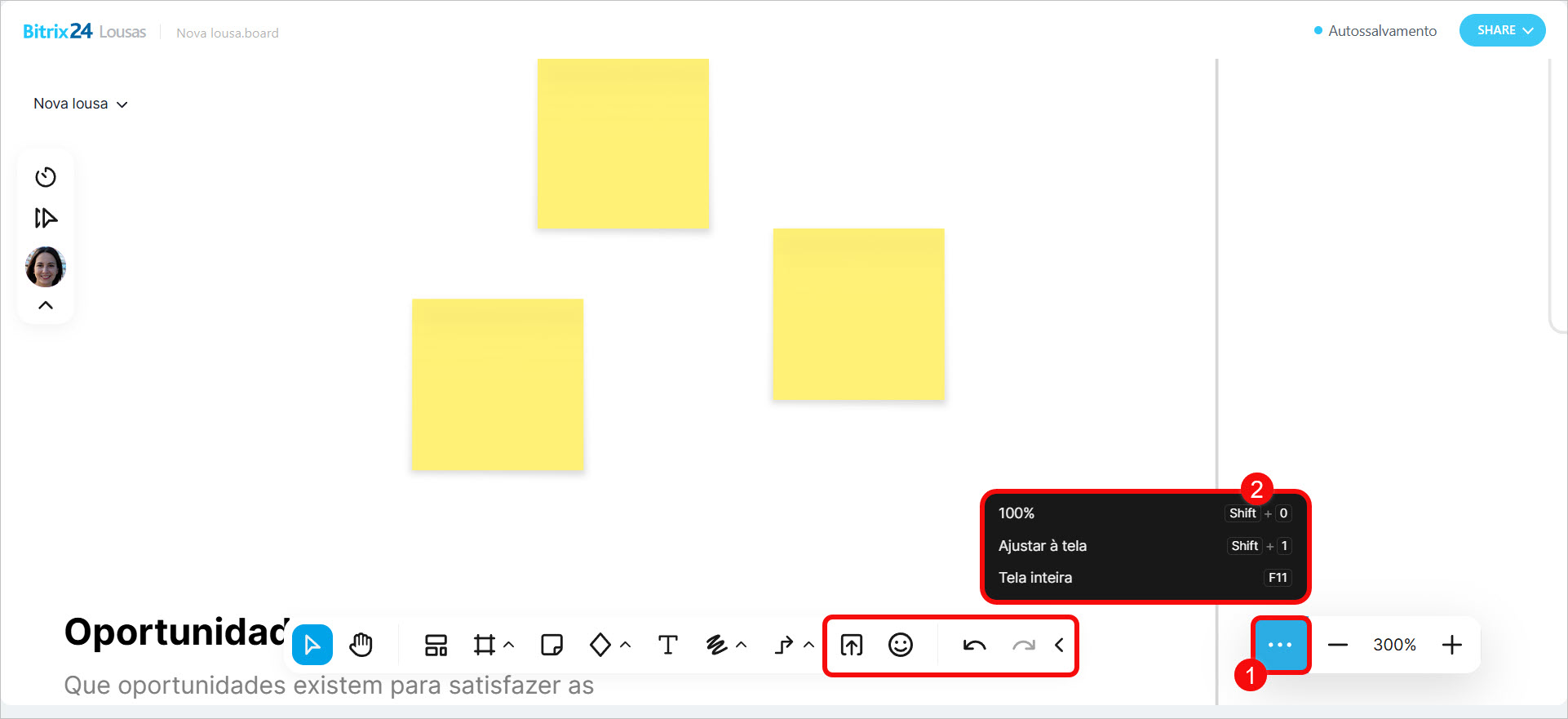Select the diamond shape tool

[x=600, y=646]
